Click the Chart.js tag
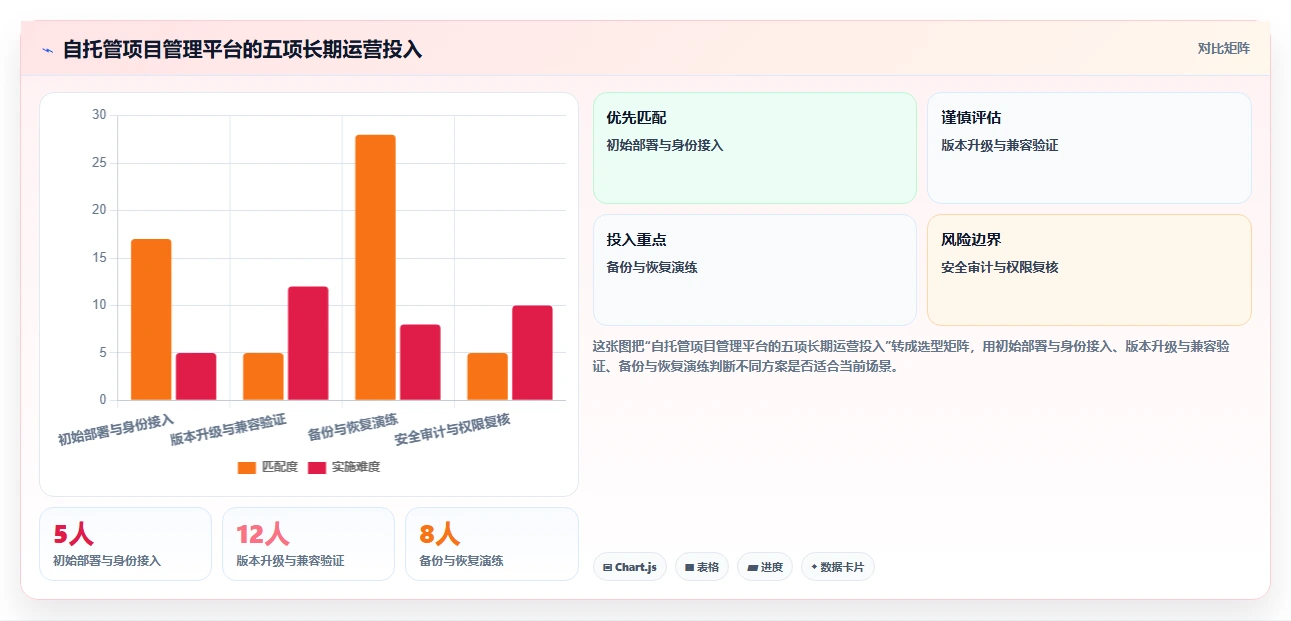 [x=630, y=567]
